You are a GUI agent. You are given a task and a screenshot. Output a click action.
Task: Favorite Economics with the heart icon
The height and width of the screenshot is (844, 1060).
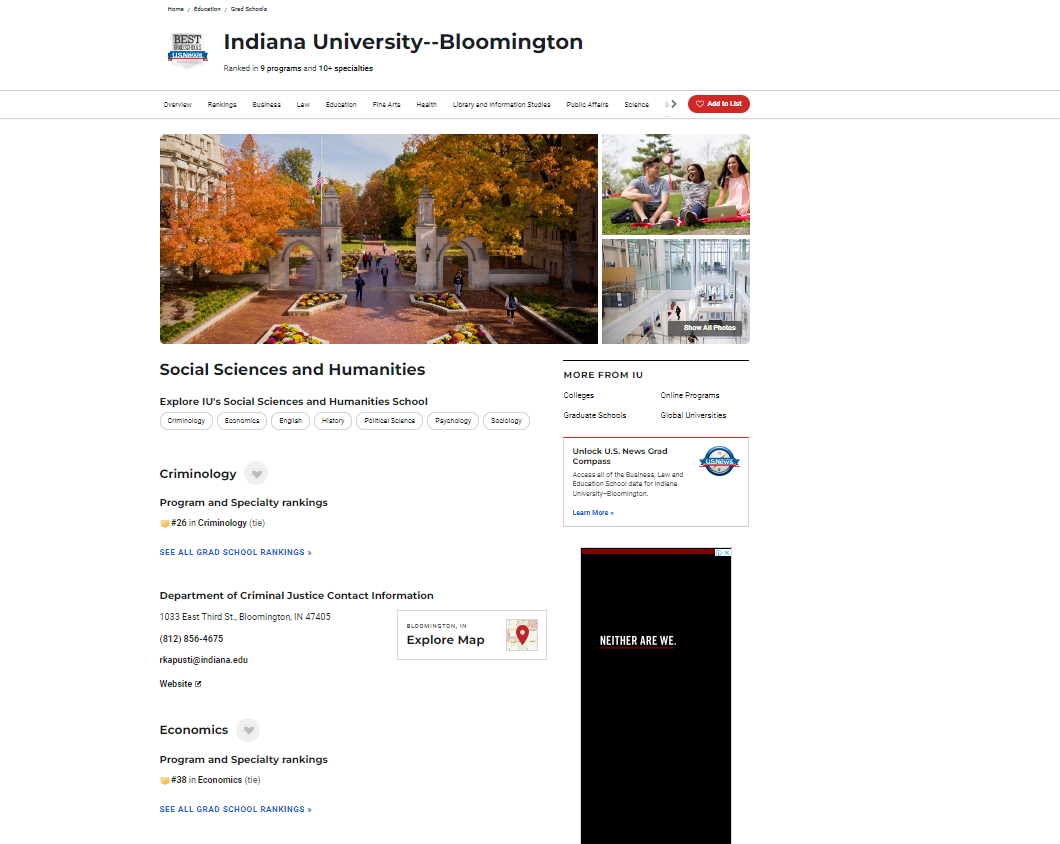point(248,730)
